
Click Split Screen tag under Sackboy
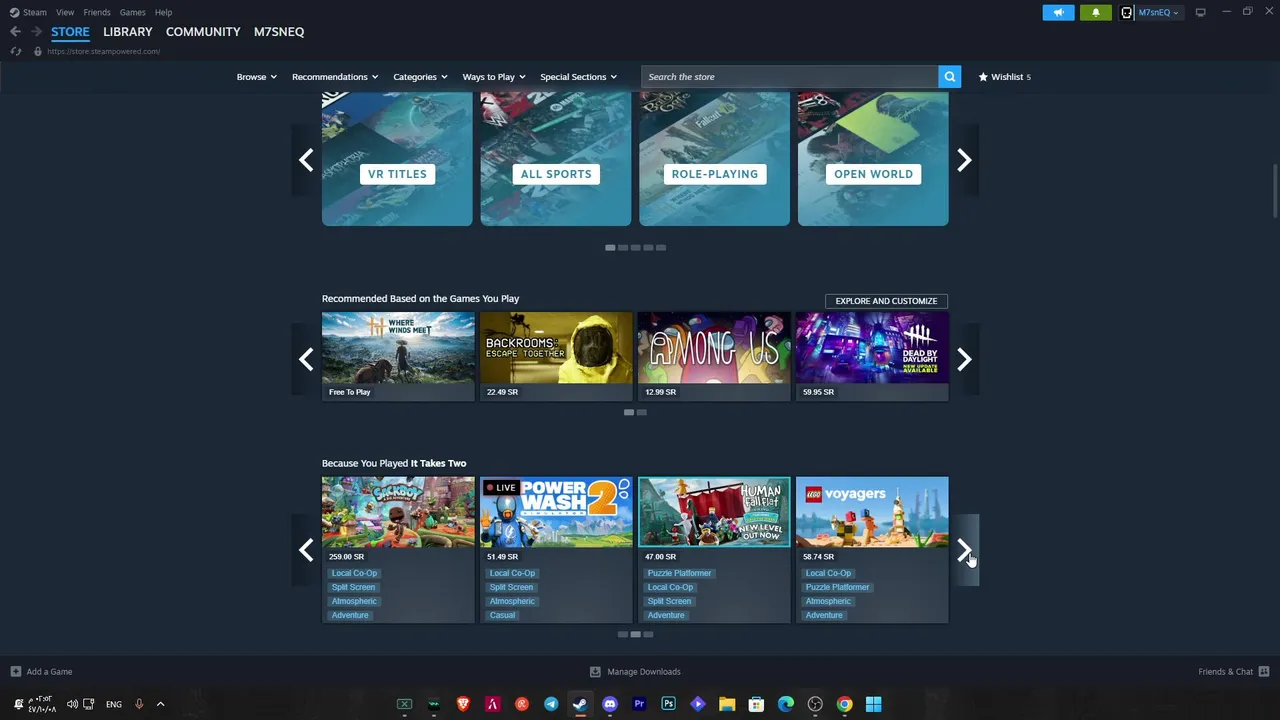(353, 587)
